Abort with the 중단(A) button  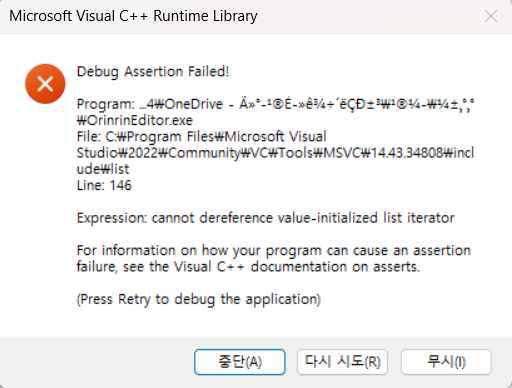[x=240, y=362]
